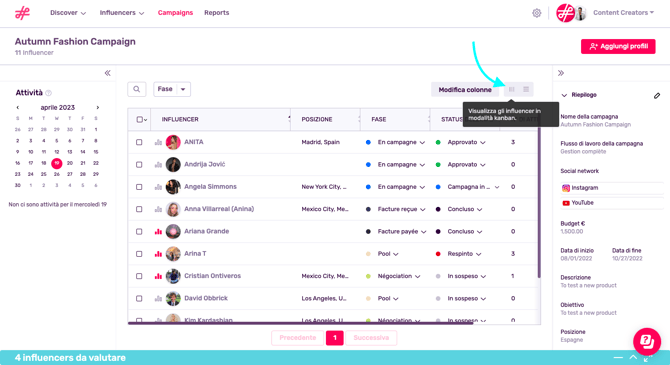
Task: Collapse the right summary panel
Action: coord(561,73)
